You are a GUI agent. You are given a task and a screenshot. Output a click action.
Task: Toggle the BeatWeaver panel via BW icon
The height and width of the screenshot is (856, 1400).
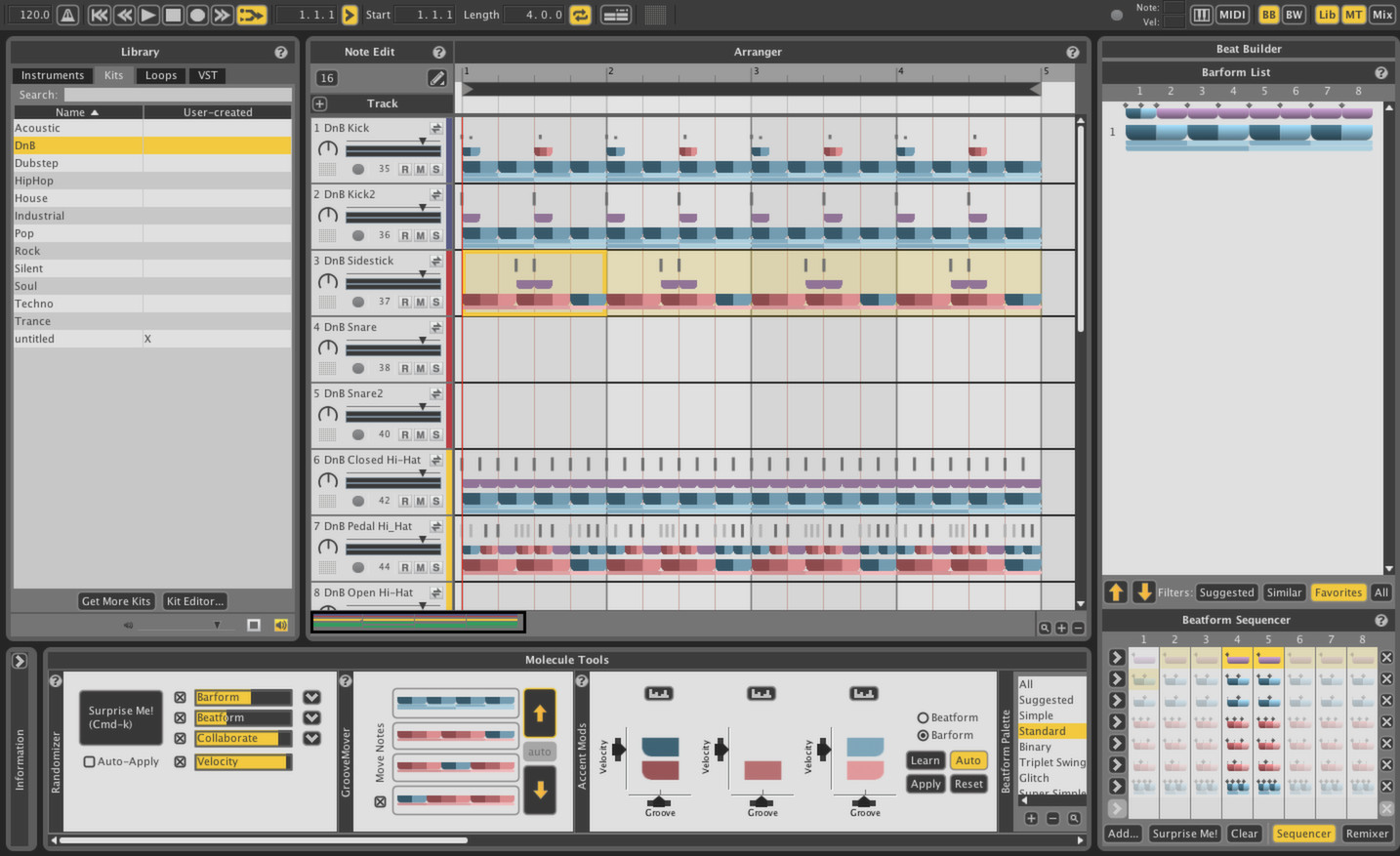(1294, 14)
